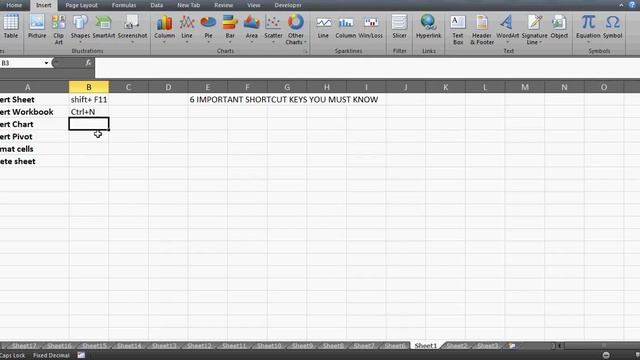Click the Help question mark icon
Image resolution: width=640 pixels, height=360 pixels.
click(x=632, y=5)
